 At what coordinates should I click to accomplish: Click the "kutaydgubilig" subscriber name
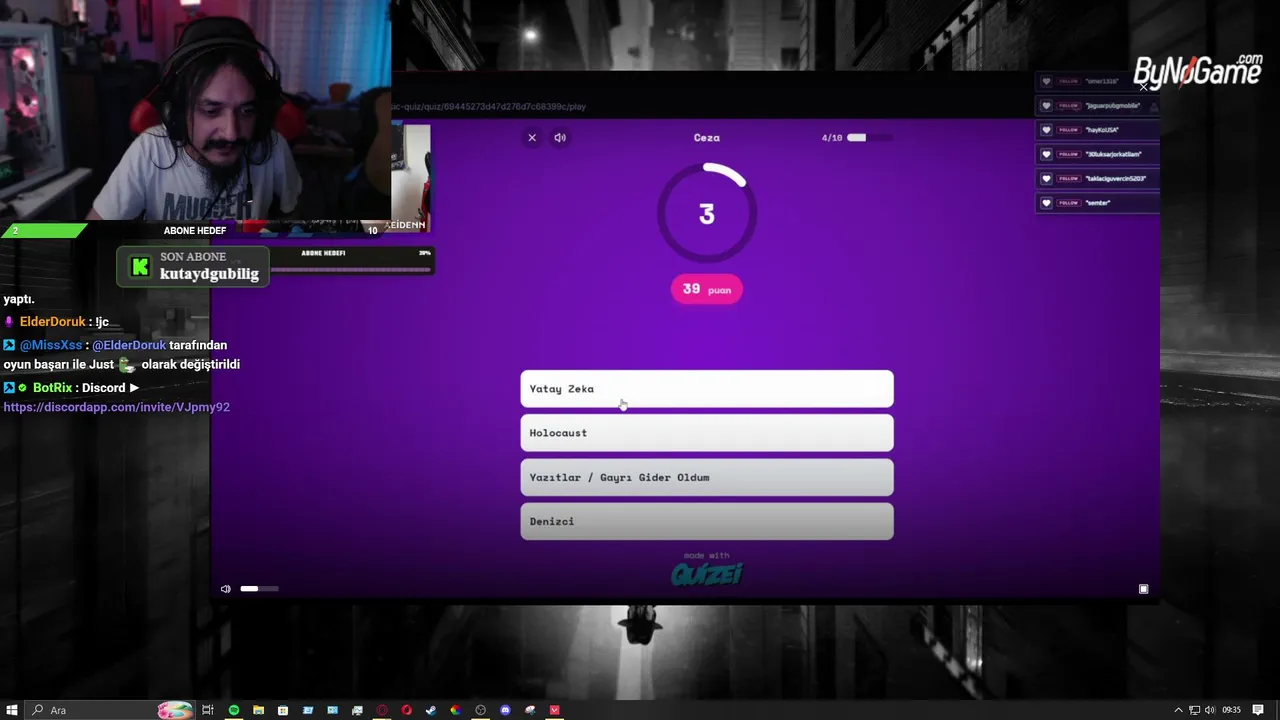click(x=209, y=274)
